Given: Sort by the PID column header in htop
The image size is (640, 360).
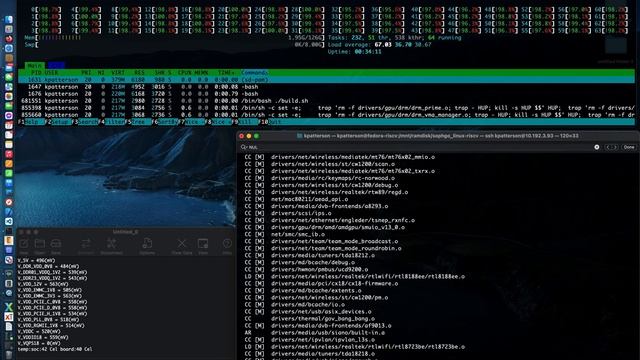Looking at the screenshot, I should 36,73.
